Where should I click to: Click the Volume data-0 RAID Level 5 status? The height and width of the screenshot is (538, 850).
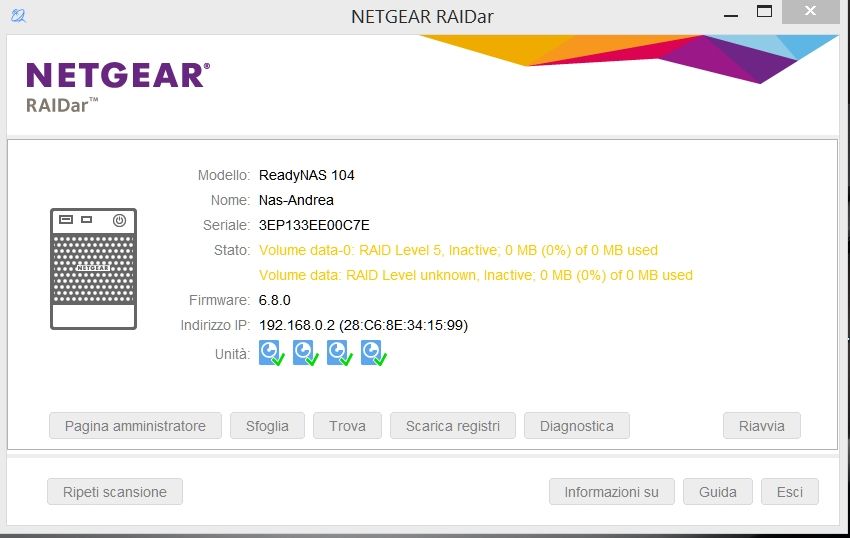(x=459, y=250)
